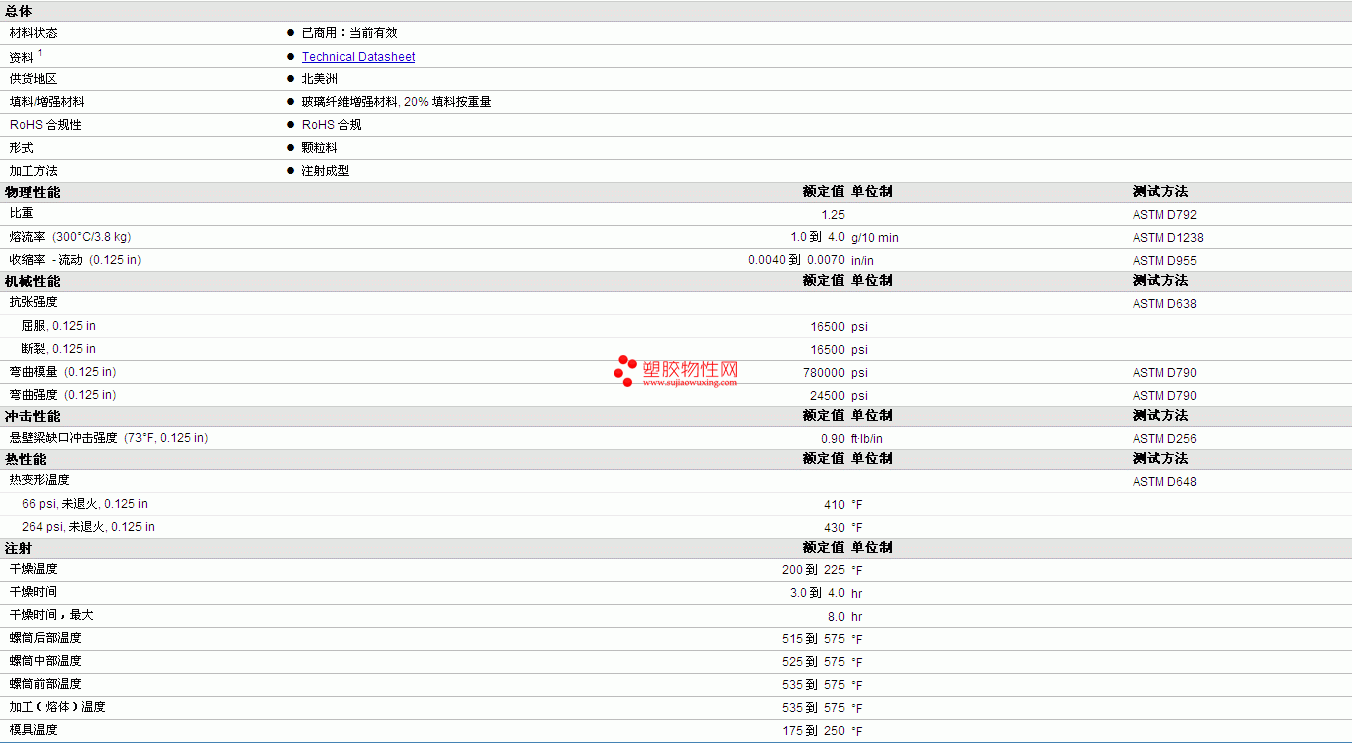Screen dimensions: 1352x743
Task: Click the 额定值 header in 注射 section
Action: 823,548
